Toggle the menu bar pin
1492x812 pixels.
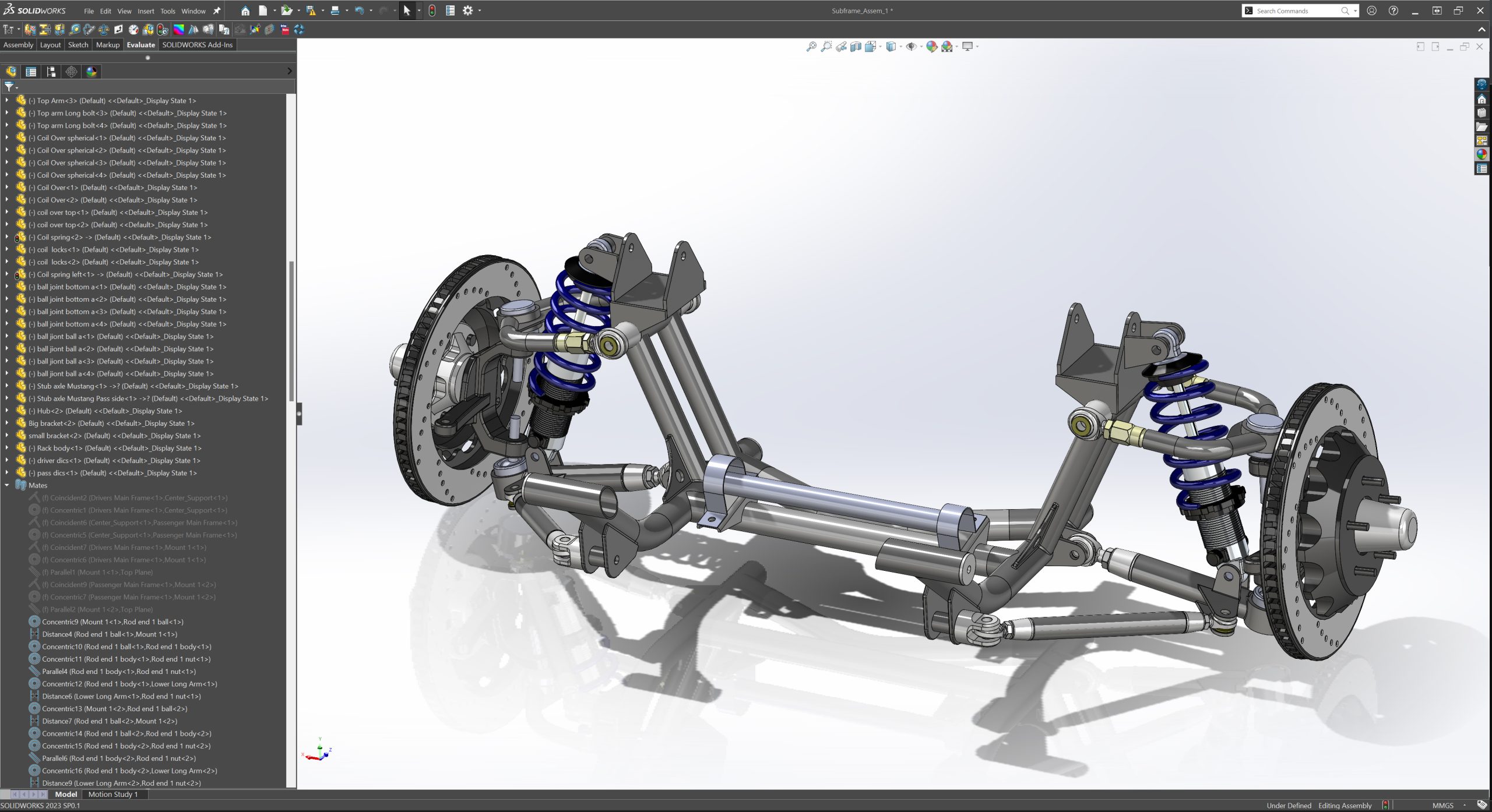pos(217,10)
